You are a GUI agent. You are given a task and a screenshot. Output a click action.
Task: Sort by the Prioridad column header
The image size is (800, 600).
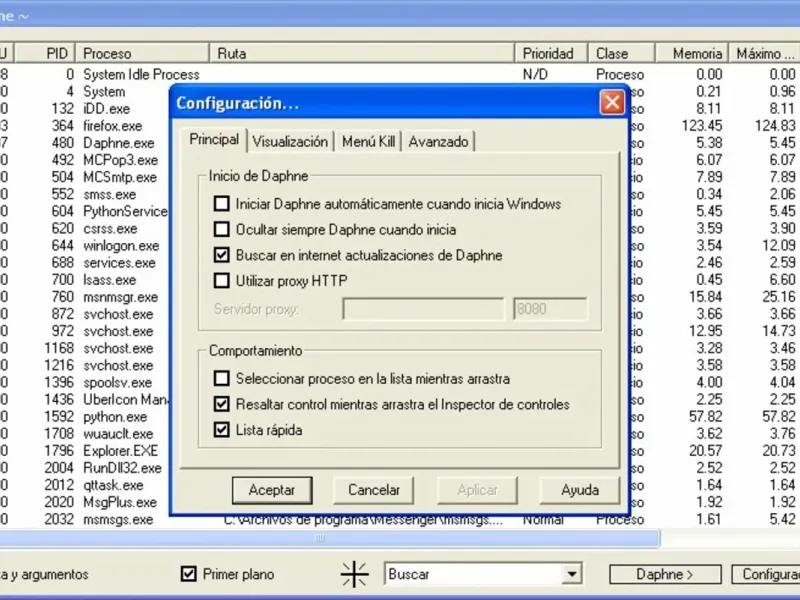pyautogui.click(x=551, y=53)
